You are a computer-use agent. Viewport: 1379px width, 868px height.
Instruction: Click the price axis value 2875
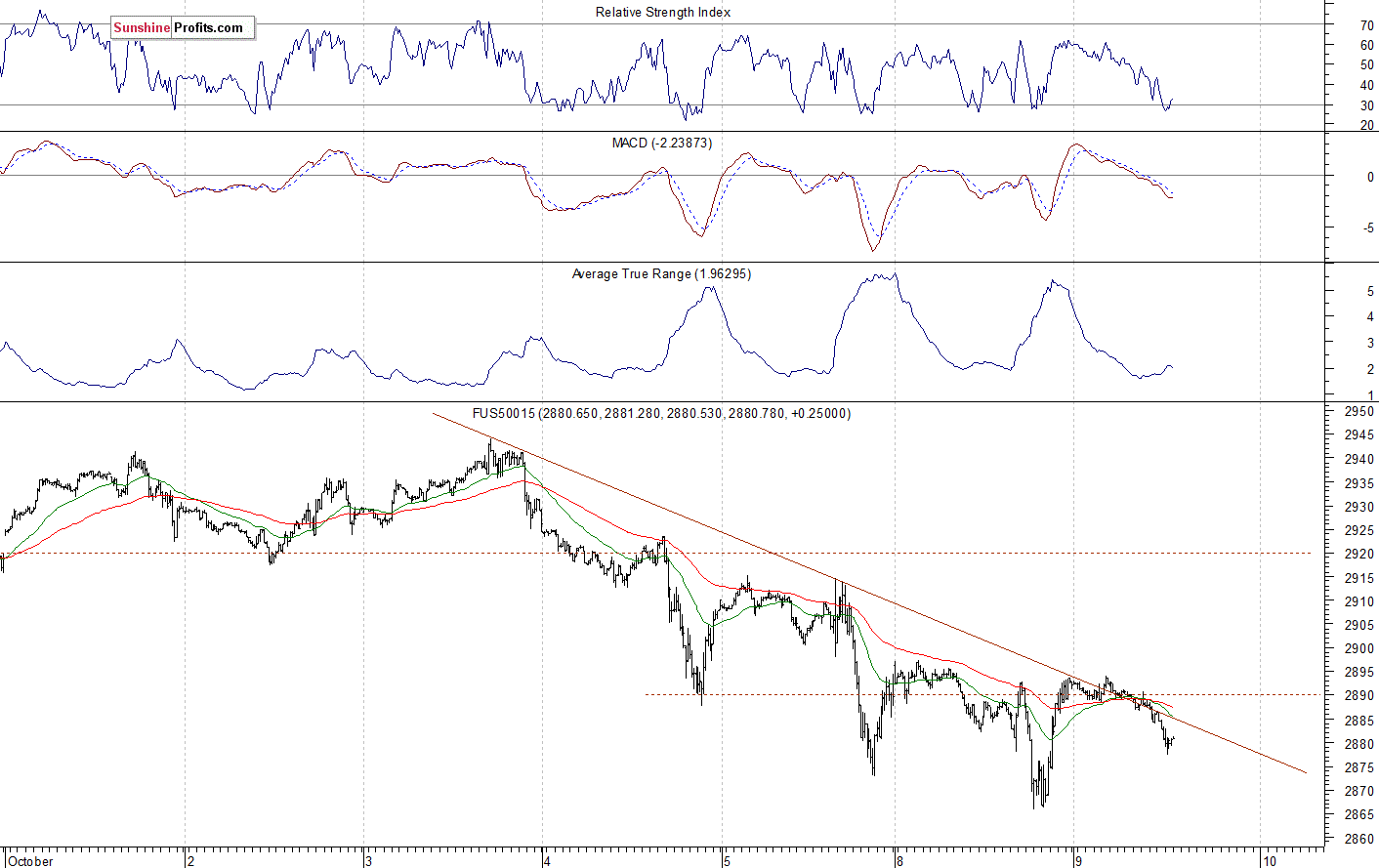pyautogui.click(x=1360, y=767)
